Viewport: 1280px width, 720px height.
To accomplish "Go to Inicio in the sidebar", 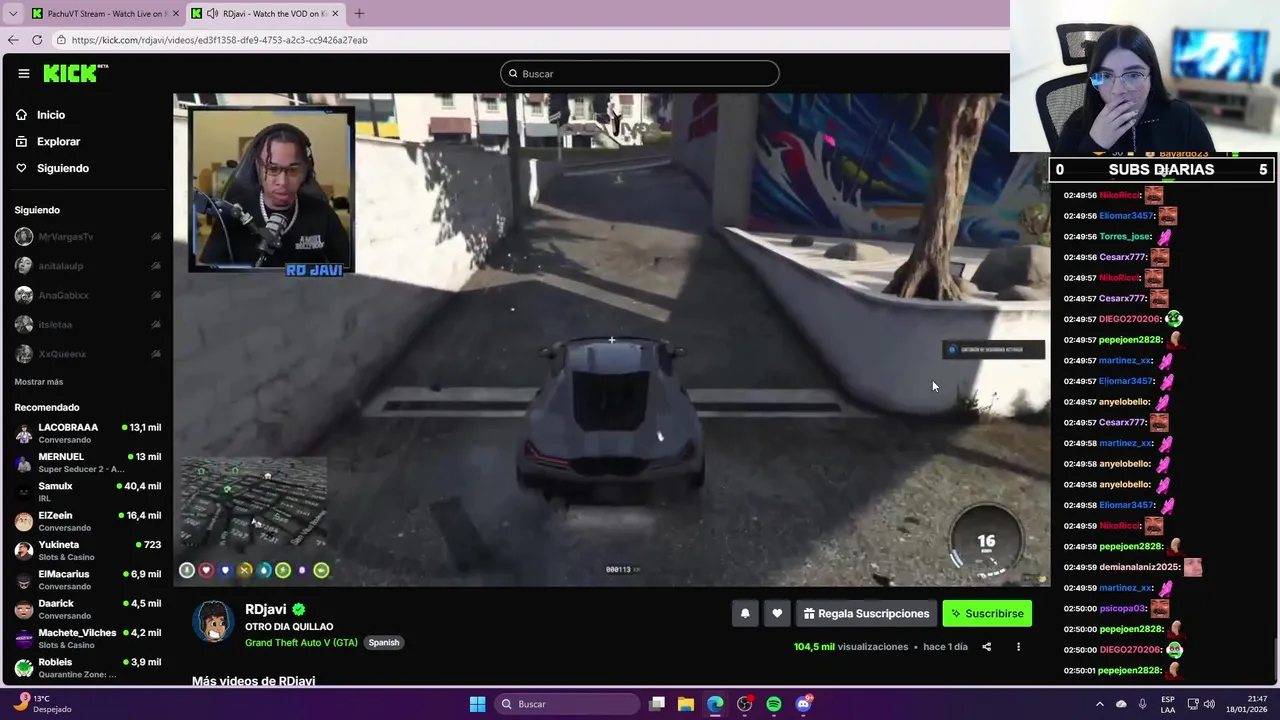I will click(51, 115).
